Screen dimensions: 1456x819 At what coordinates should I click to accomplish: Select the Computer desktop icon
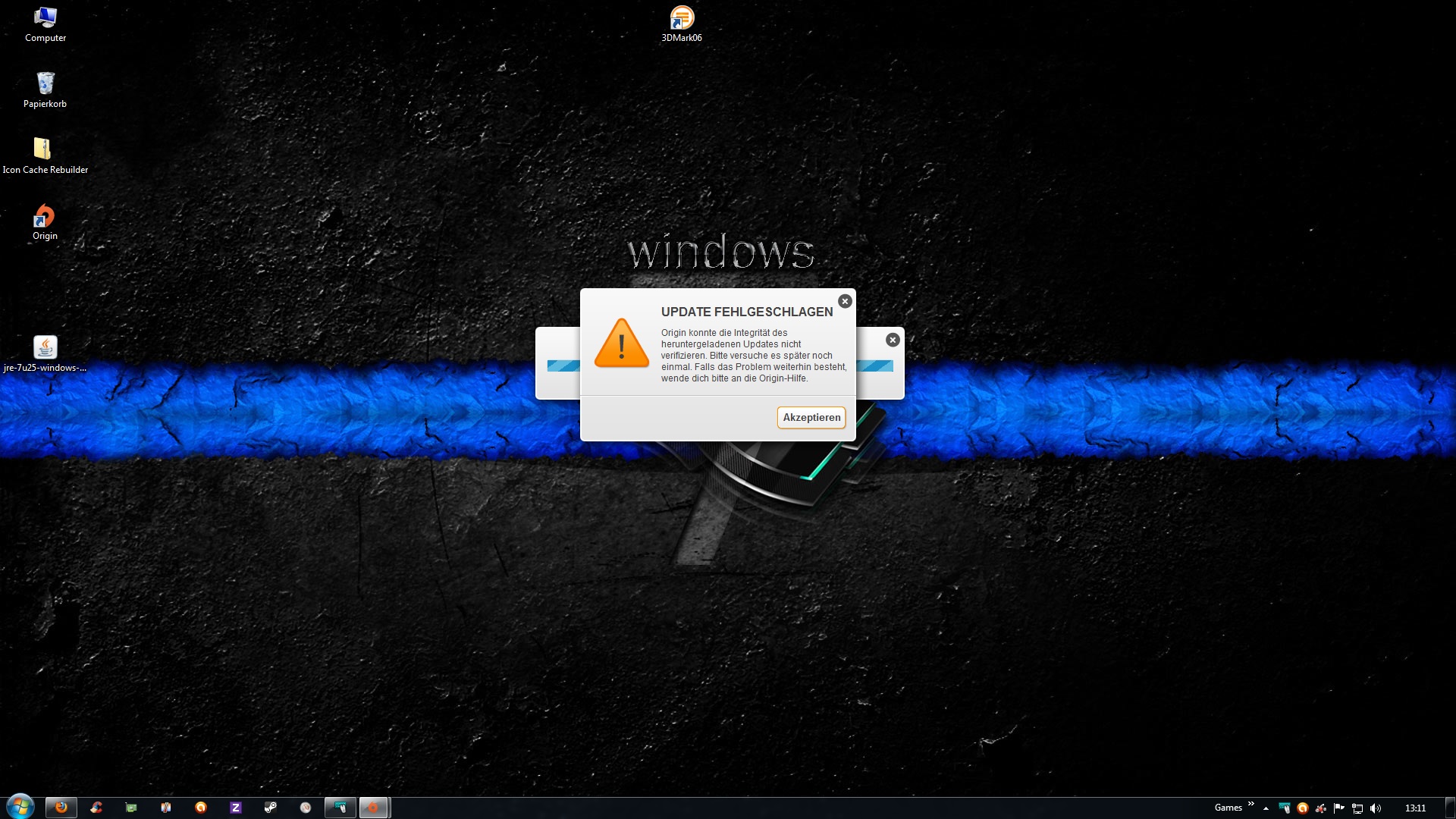[45, 24]
